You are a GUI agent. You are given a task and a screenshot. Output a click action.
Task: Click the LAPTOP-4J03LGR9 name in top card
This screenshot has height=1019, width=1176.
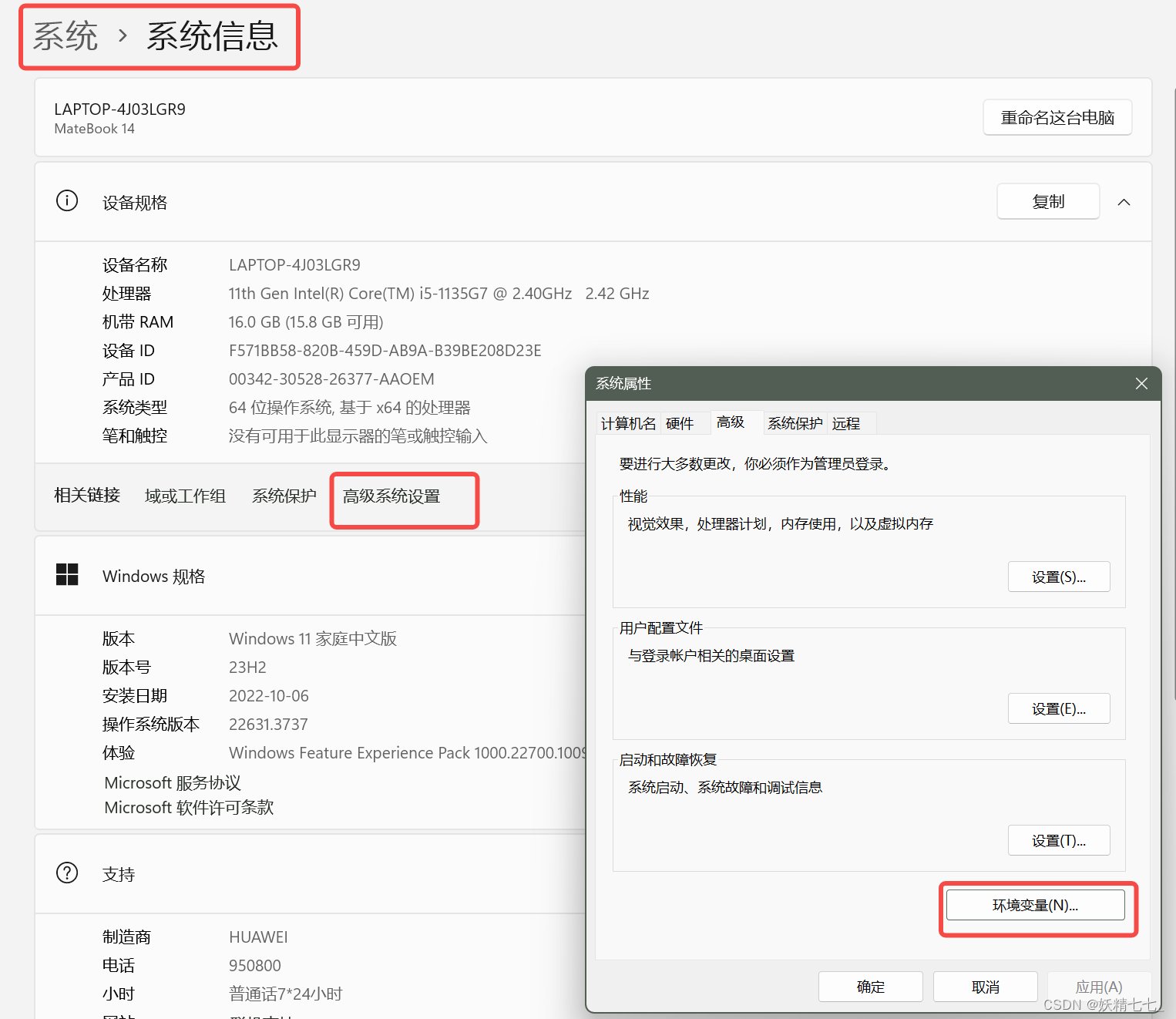[x=119, y=109]
